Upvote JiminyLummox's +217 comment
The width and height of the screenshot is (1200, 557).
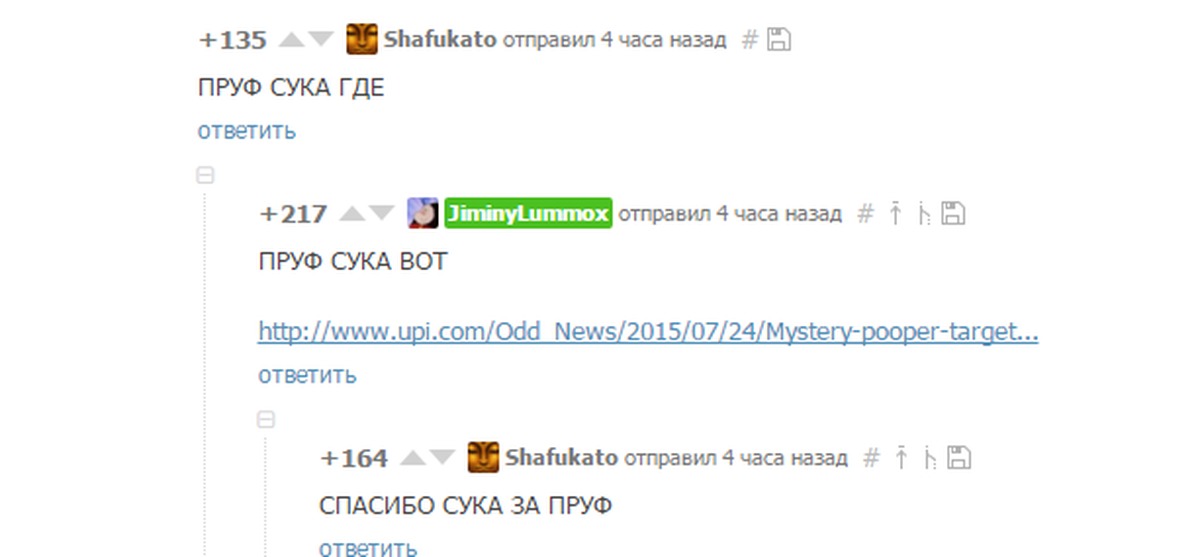pos(352,213)
